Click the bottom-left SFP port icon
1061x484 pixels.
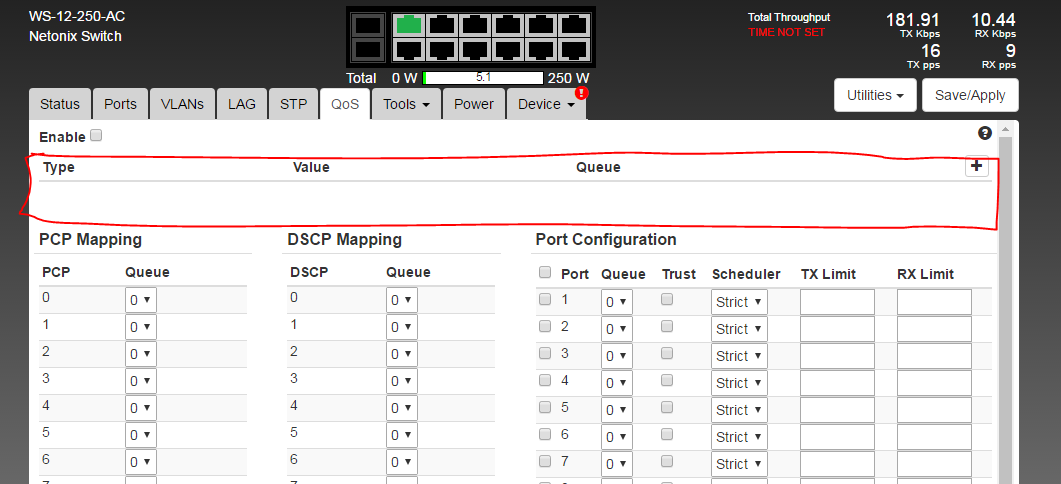click(367, 49)
